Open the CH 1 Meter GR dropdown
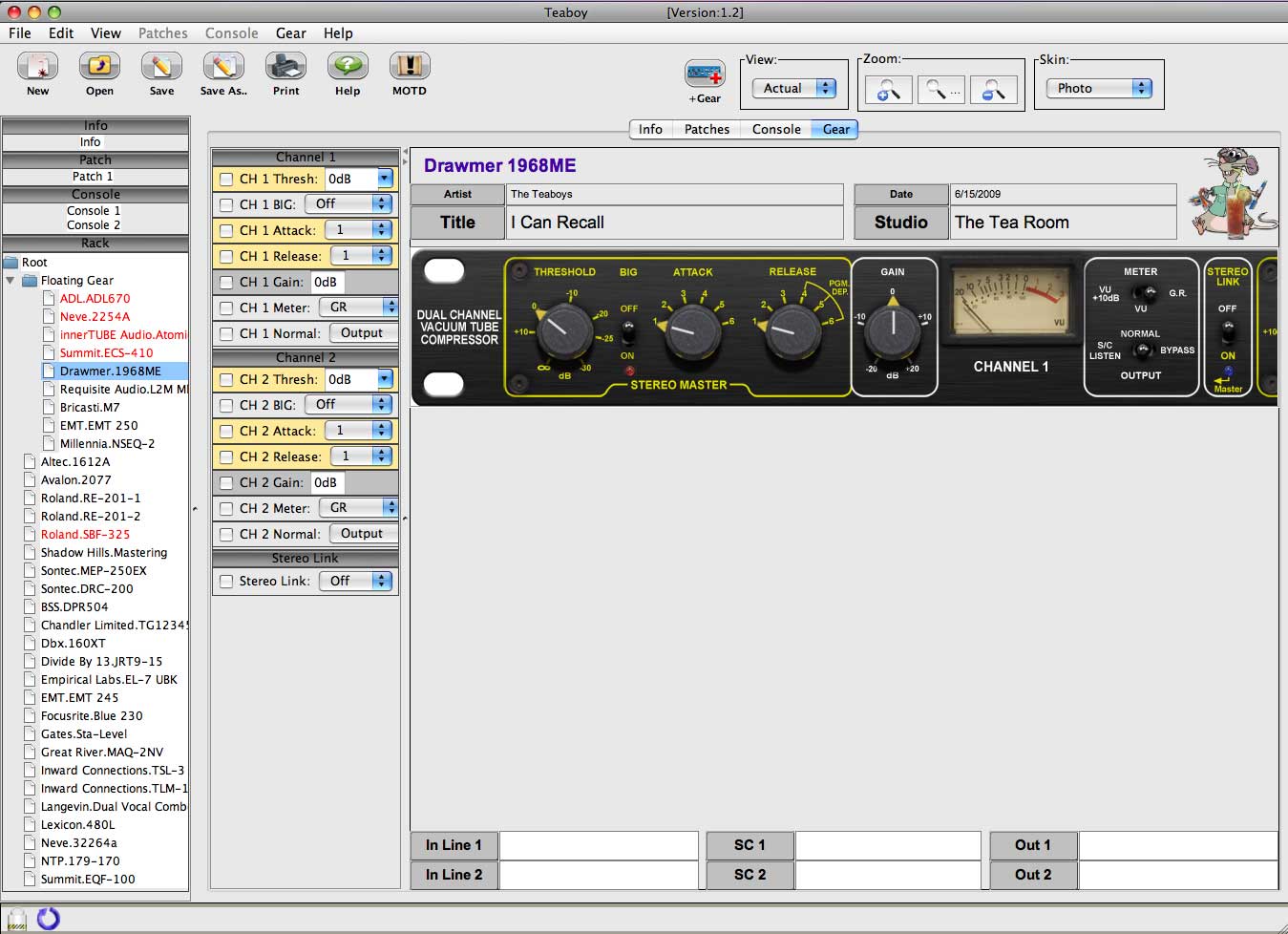 (358, 307)
